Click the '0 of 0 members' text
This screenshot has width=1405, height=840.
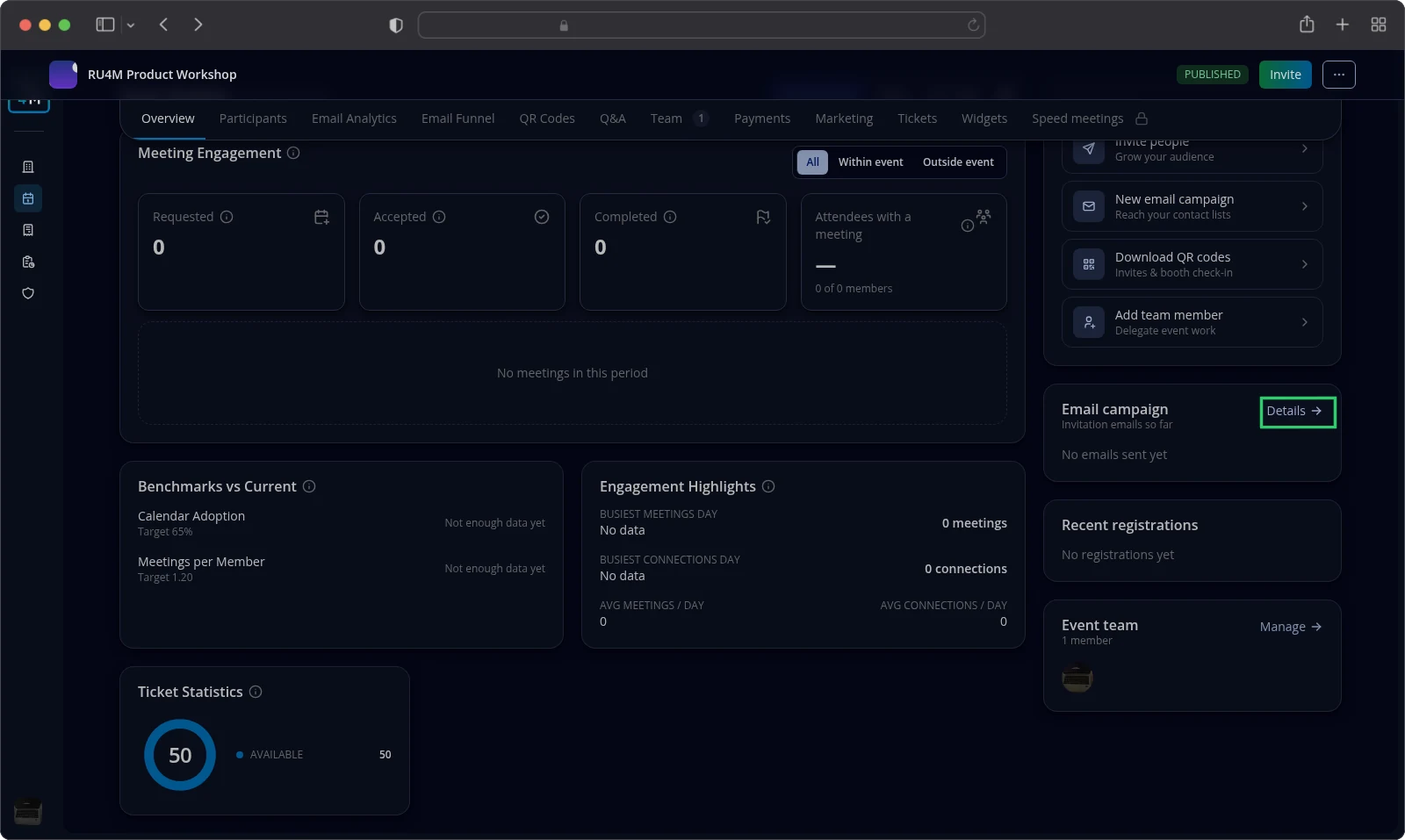[854, 289]
